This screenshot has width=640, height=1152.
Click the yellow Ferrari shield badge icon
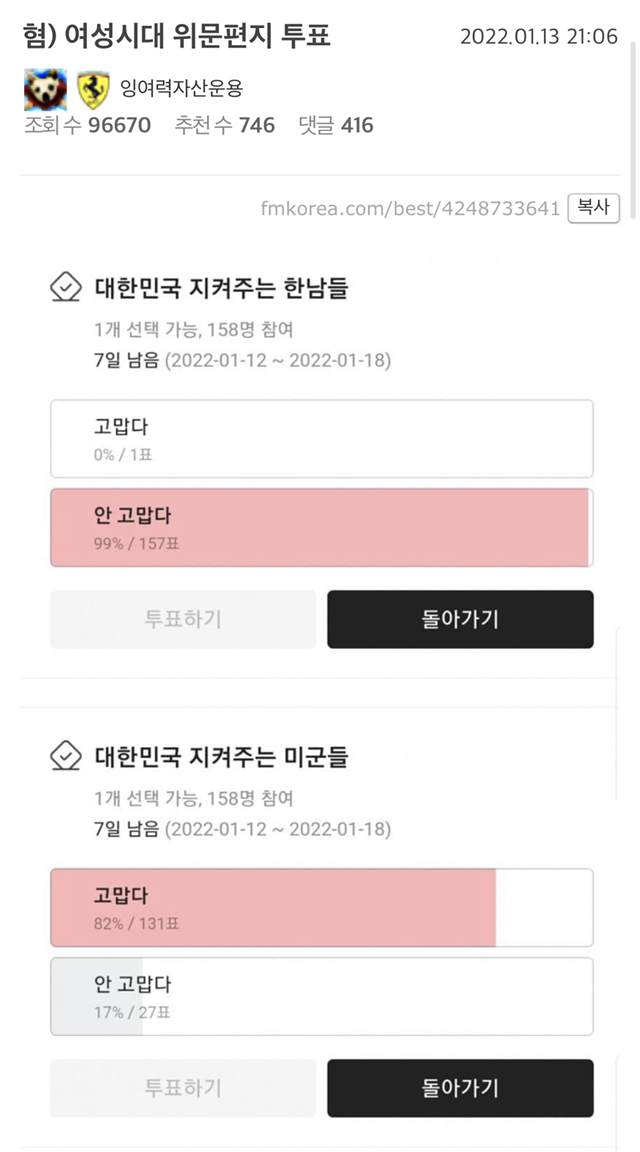[93, 90]
